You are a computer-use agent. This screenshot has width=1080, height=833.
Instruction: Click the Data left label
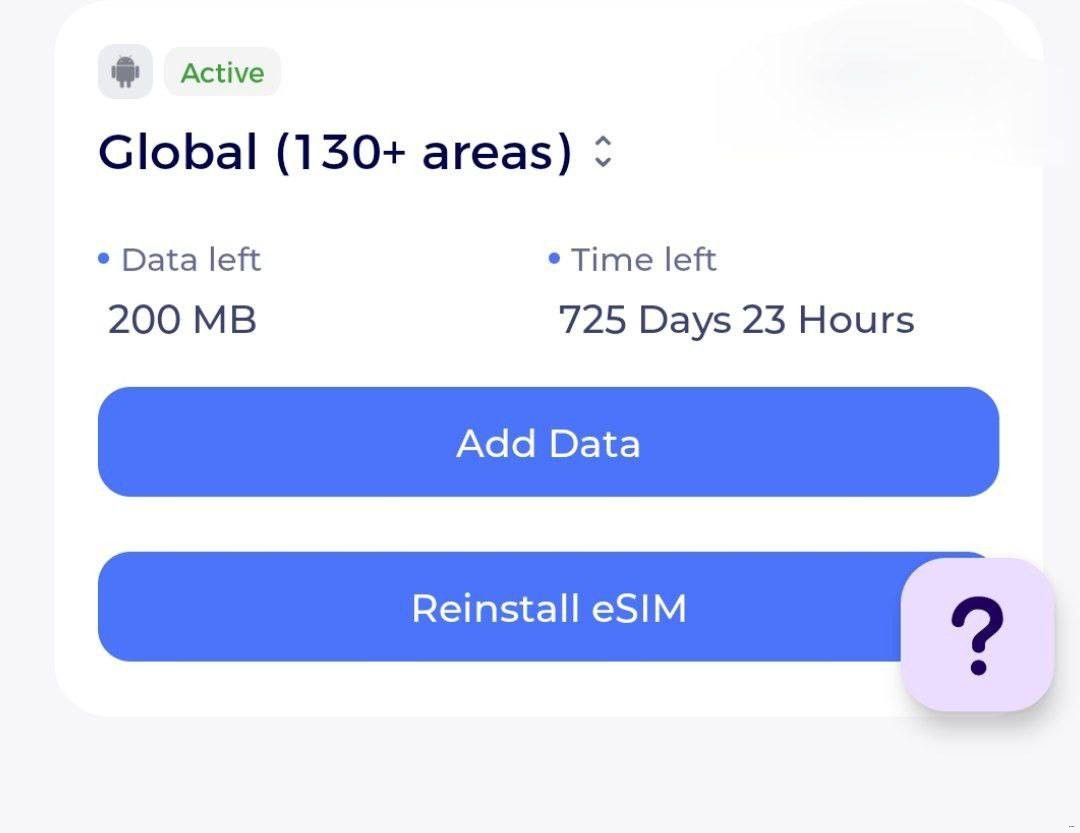[190, 260]
